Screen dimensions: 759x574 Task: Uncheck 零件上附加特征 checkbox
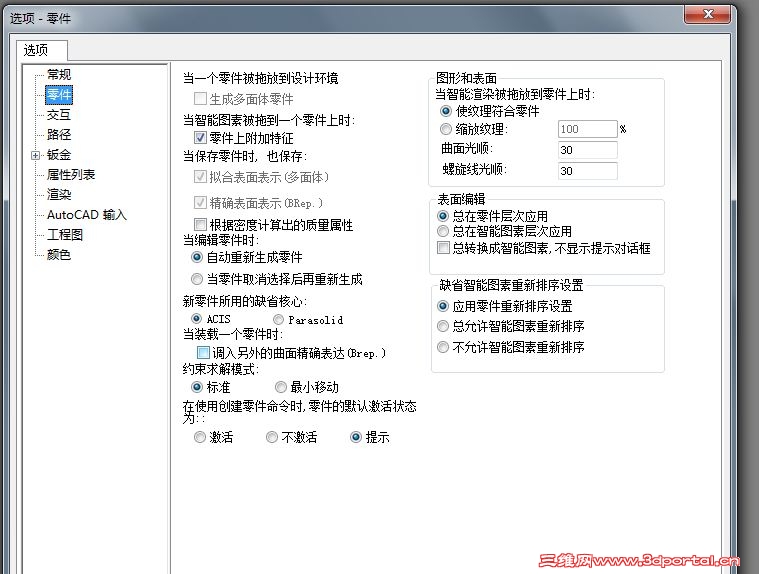(200, 138)
